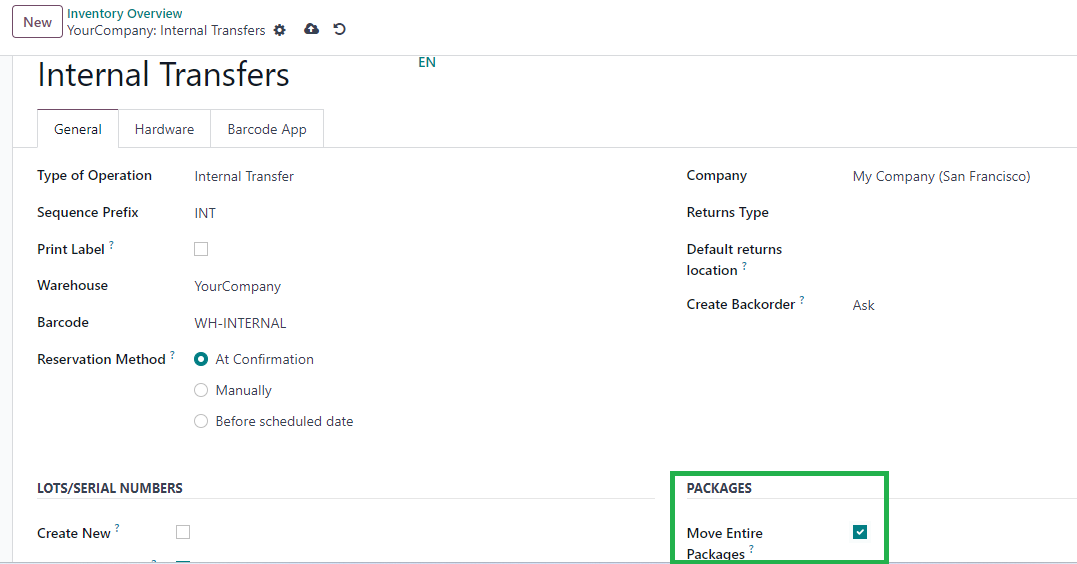The image size is (1077, 564).
Task: Click the Reservation Method help tooltip icon
Action: coord(172,354)
